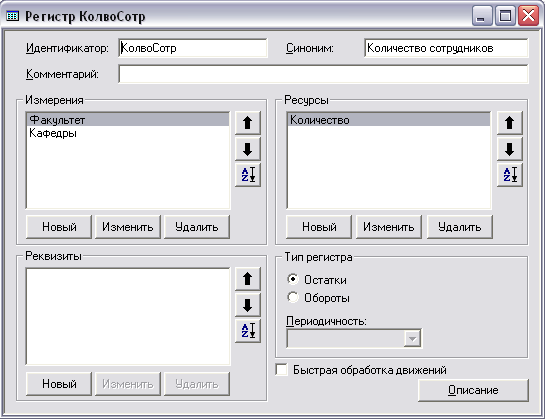Open the Описание button
545x419 pixels.
(473, 390)
